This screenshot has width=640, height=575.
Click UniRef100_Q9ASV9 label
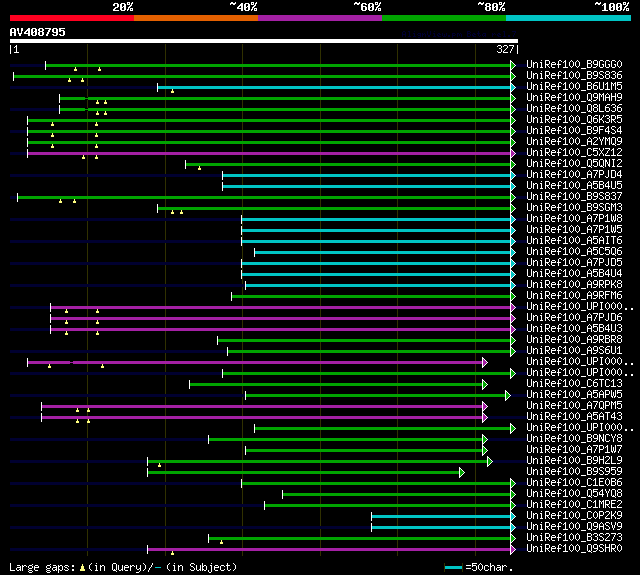574,527
